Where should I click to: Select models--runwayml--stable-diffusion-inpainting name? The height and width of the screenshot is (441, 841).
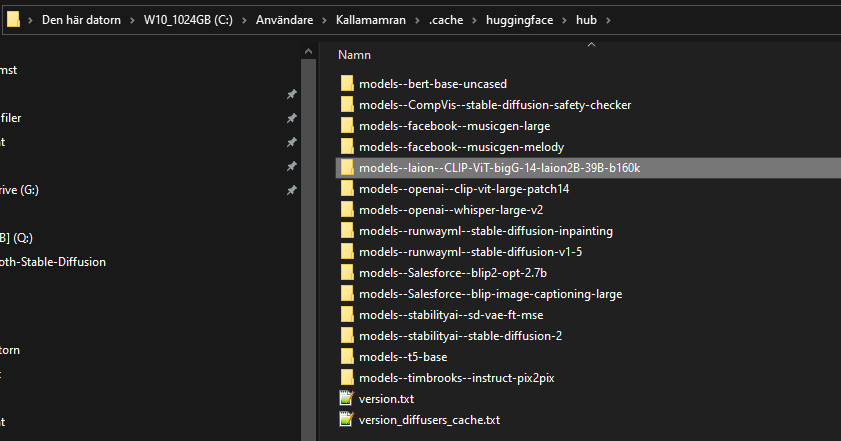pyautogui.click(x=486, y=231)
